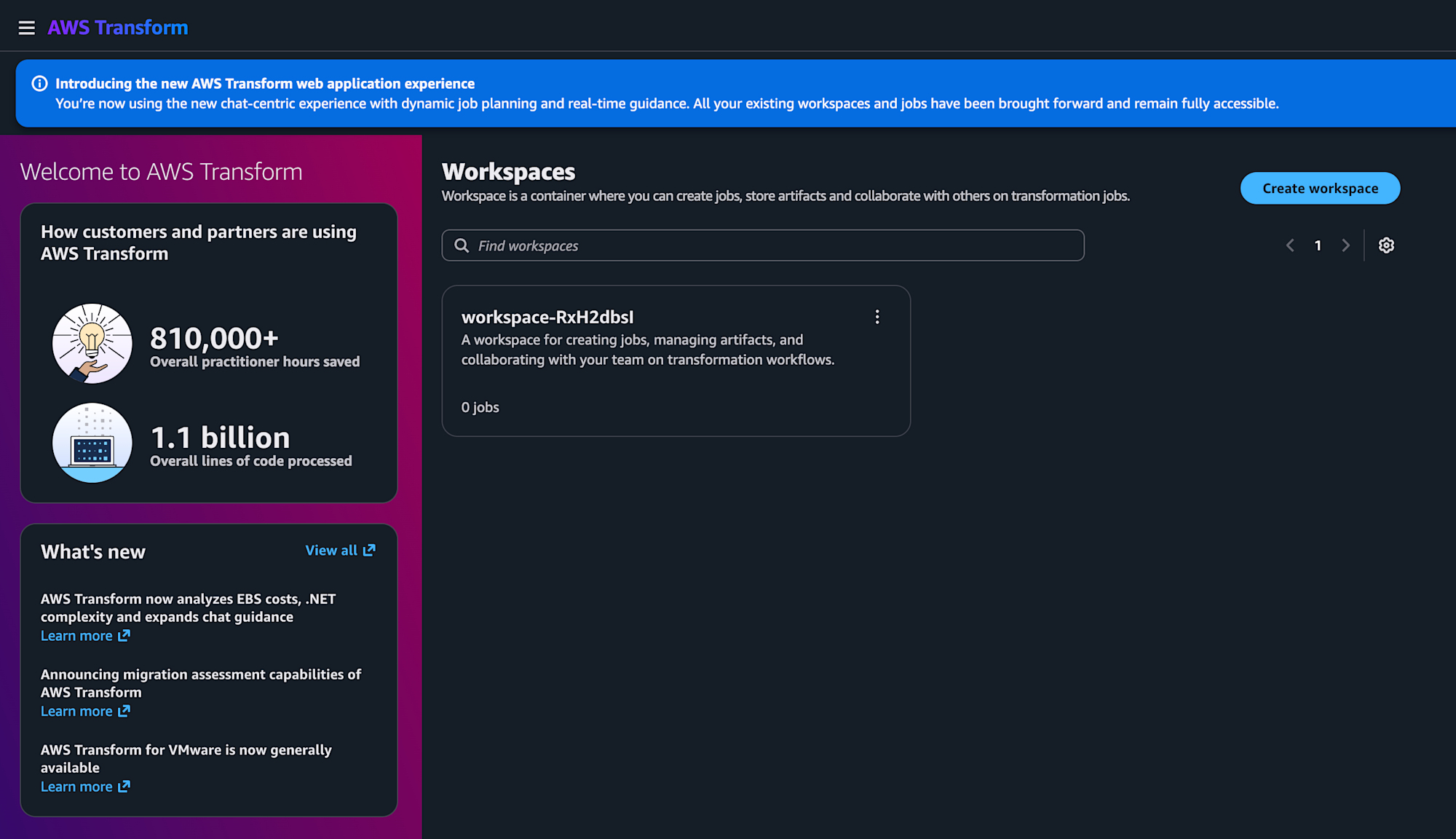Click the lightbulb hours saved illustration
This screenshot has height=839, width=1456.
click(x=92, y=343)
